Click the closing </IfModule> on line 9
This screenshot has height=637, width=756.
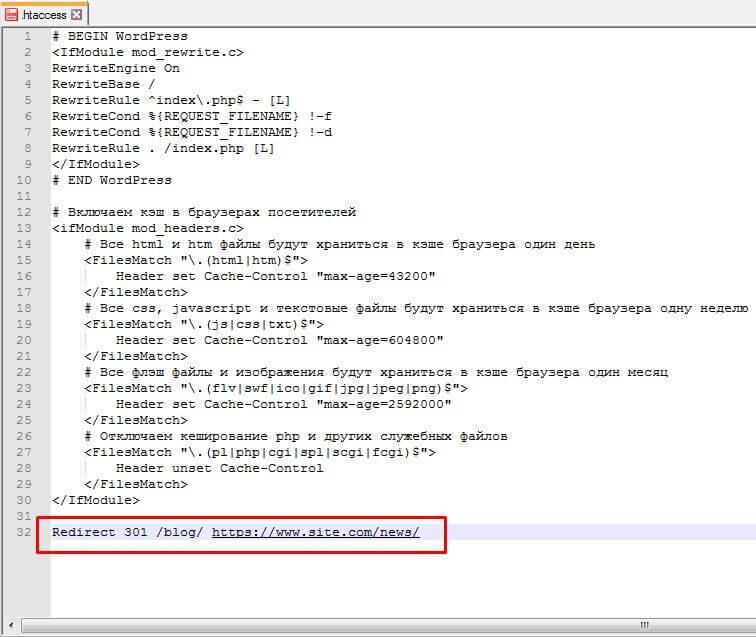pos(96,164)
